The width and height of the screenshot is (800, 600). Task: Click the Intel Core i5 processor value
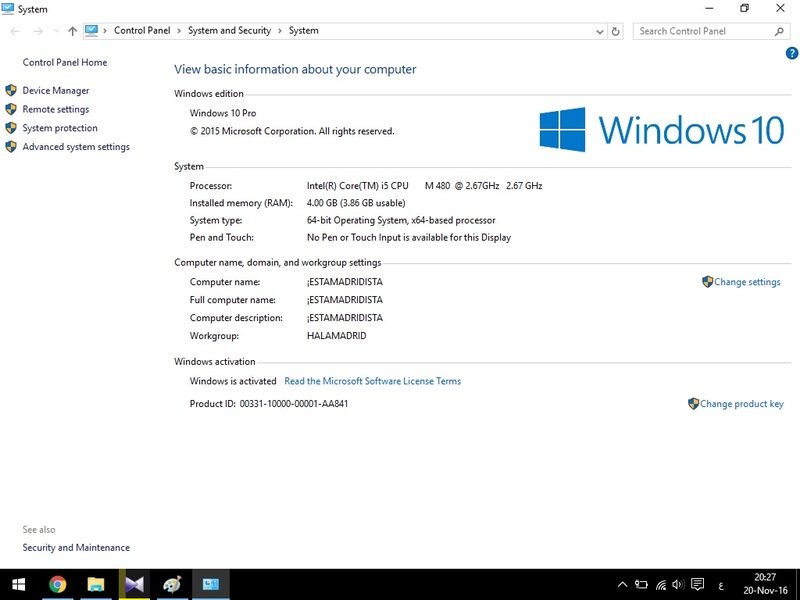(x=424, y=186)
